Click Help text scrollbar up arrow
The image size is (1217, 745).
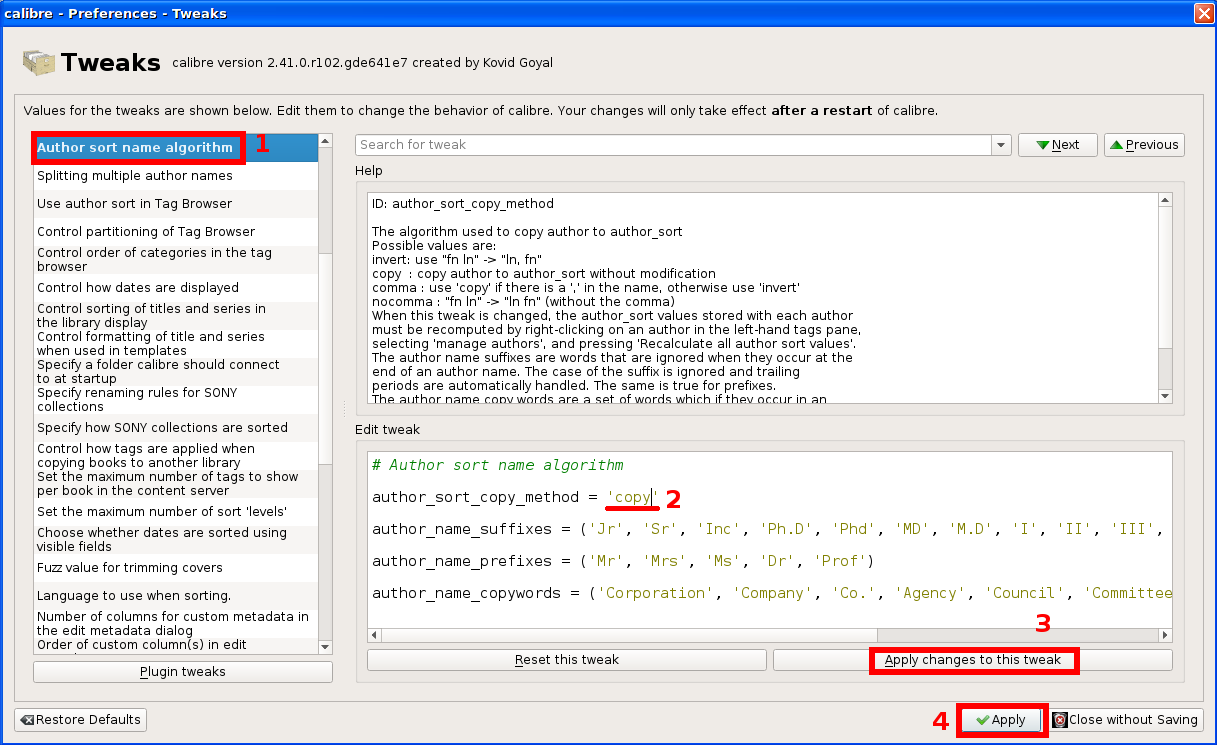pos(1164,200)
